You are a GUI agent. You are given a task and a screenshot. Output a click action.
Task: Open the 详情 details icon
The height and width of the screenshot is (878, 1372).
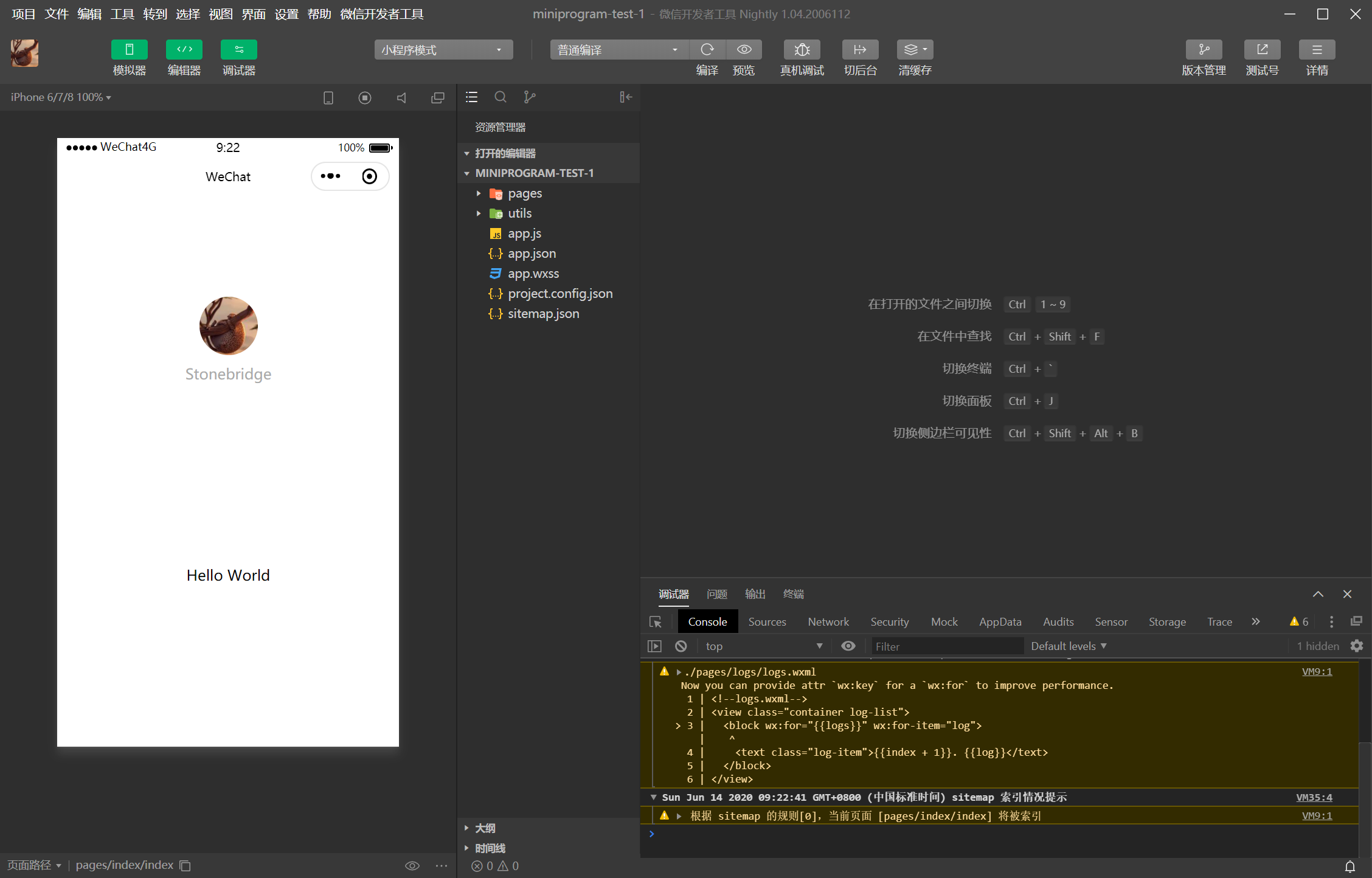1317,49
